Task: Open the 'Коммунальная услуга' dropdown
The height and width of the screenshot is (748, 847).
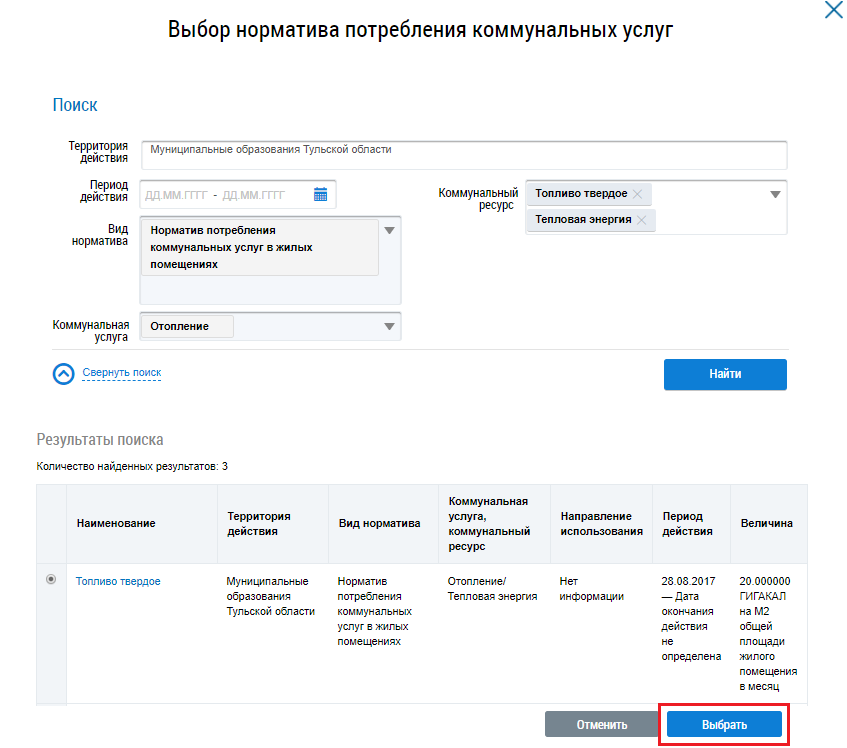Action: (x=389, y=326)
